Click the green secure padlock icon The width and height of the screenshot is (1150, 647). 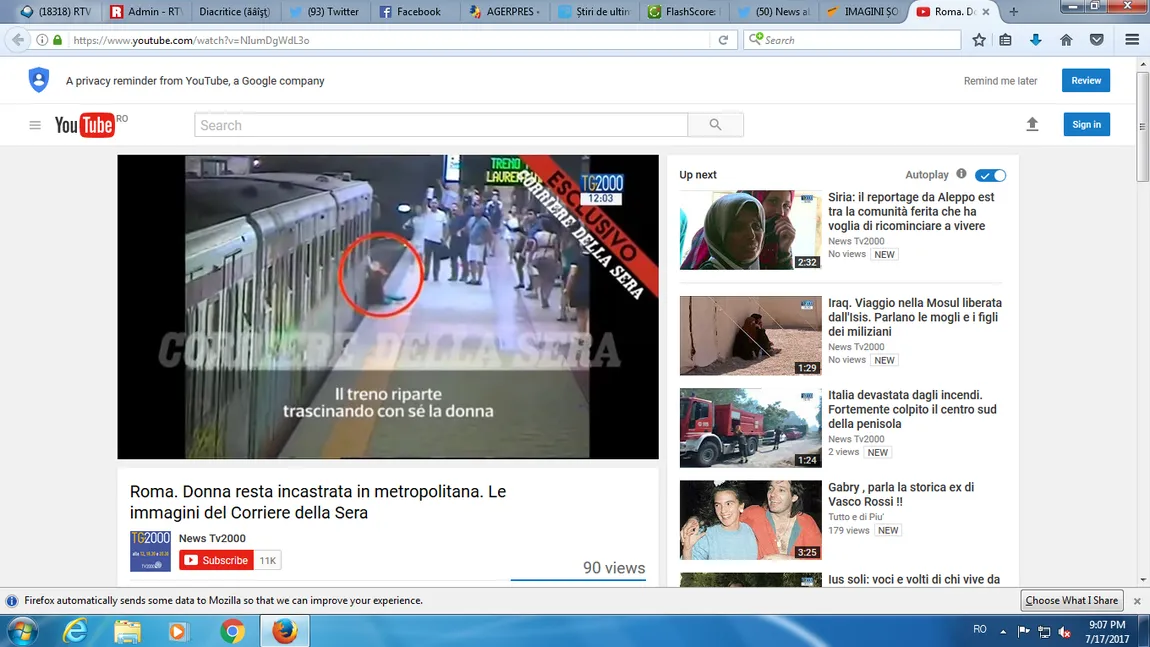click(57, 40)
